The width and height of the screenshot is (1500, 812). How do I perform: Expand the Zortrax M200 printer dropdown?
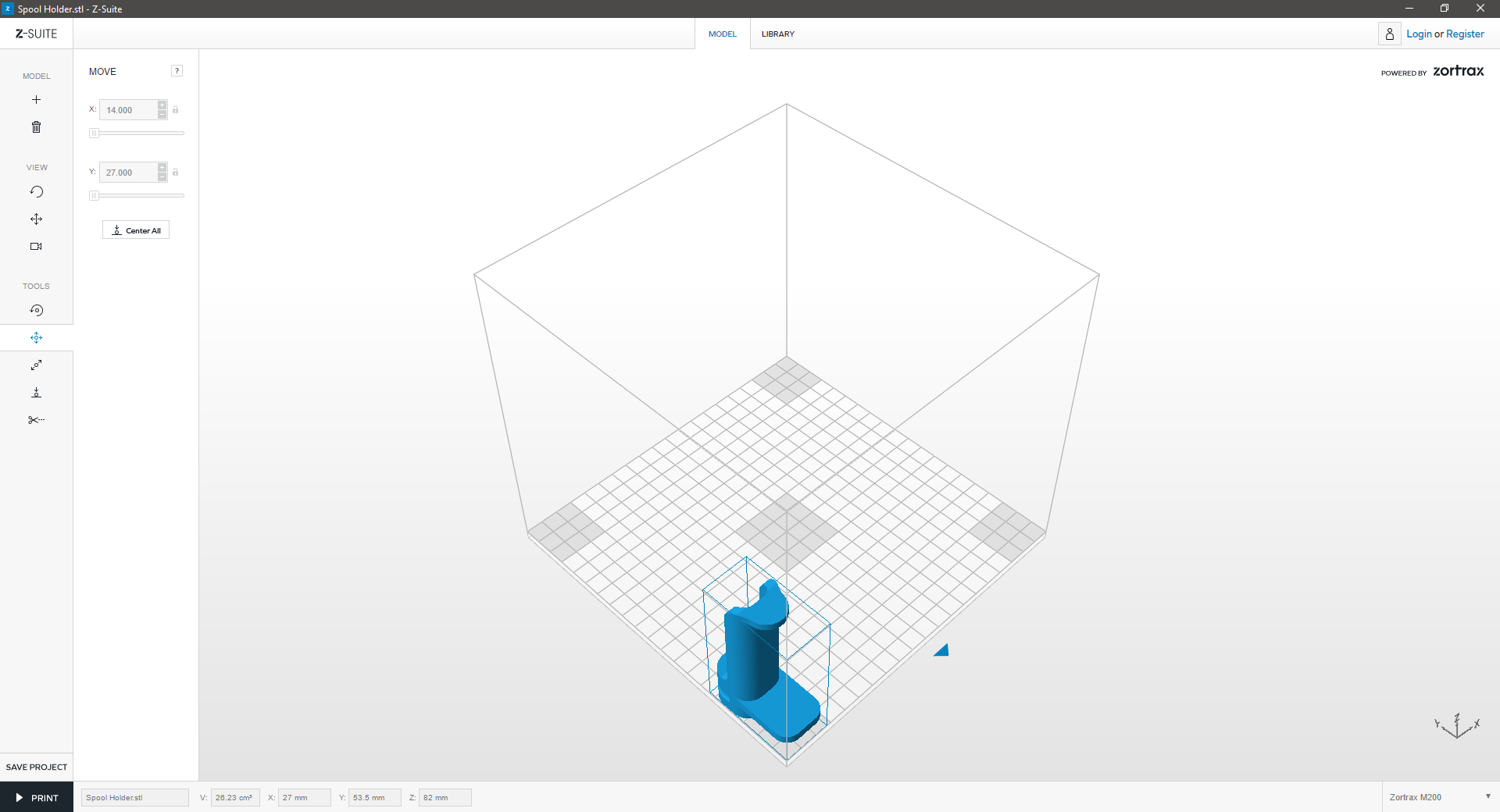tap(1487, 797)
